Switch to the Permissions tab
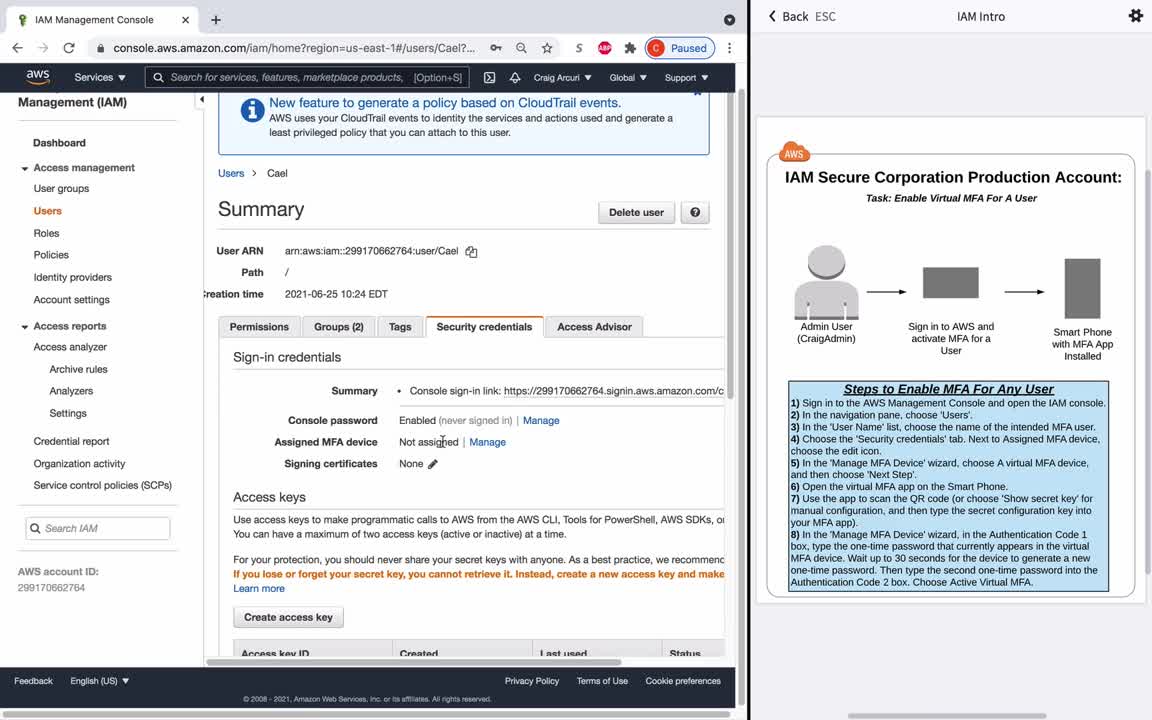This screenshot has height=720, width=1152. tap(259, 327)
